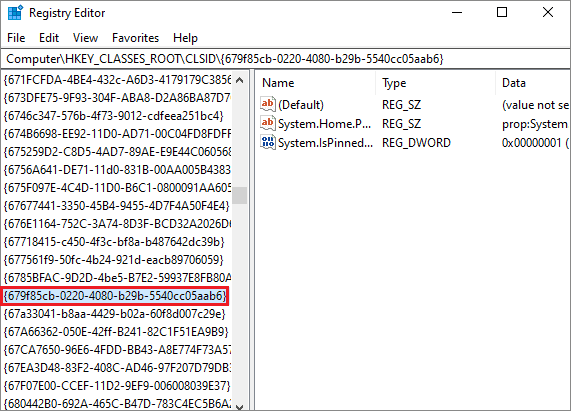Screen dimensions: 571x411
Task: Select the (Default) string value icon
Action: (268, 104)
